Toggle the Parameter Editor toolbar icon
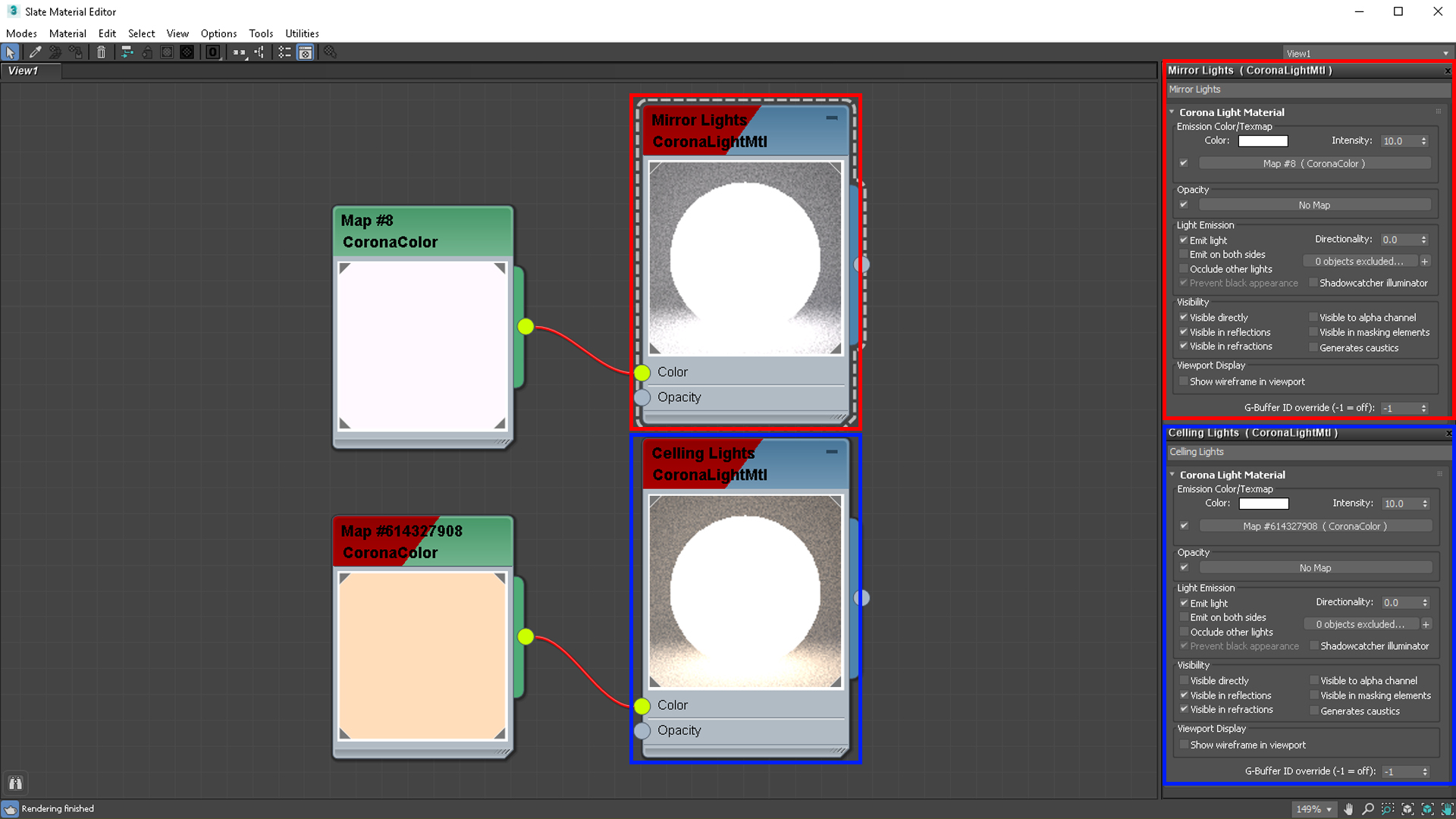Screen dimensions: 1456x819 click(305, 52)
